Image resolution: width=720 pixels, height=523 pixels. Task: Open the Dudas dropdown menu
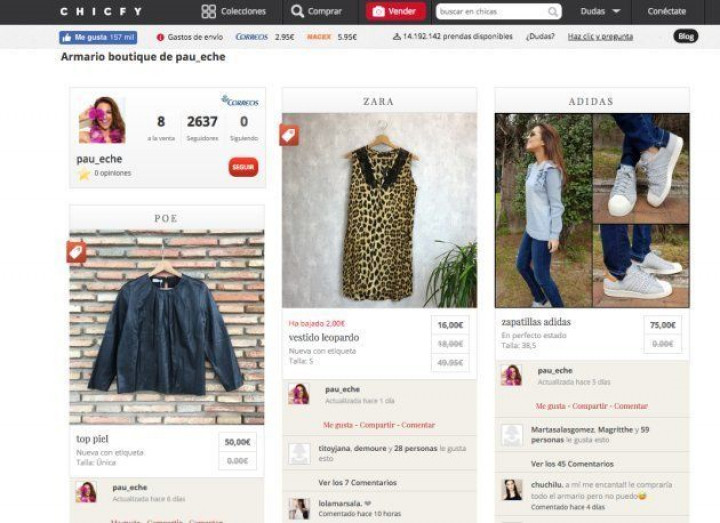pyautogui.click(x=599, y=12)
